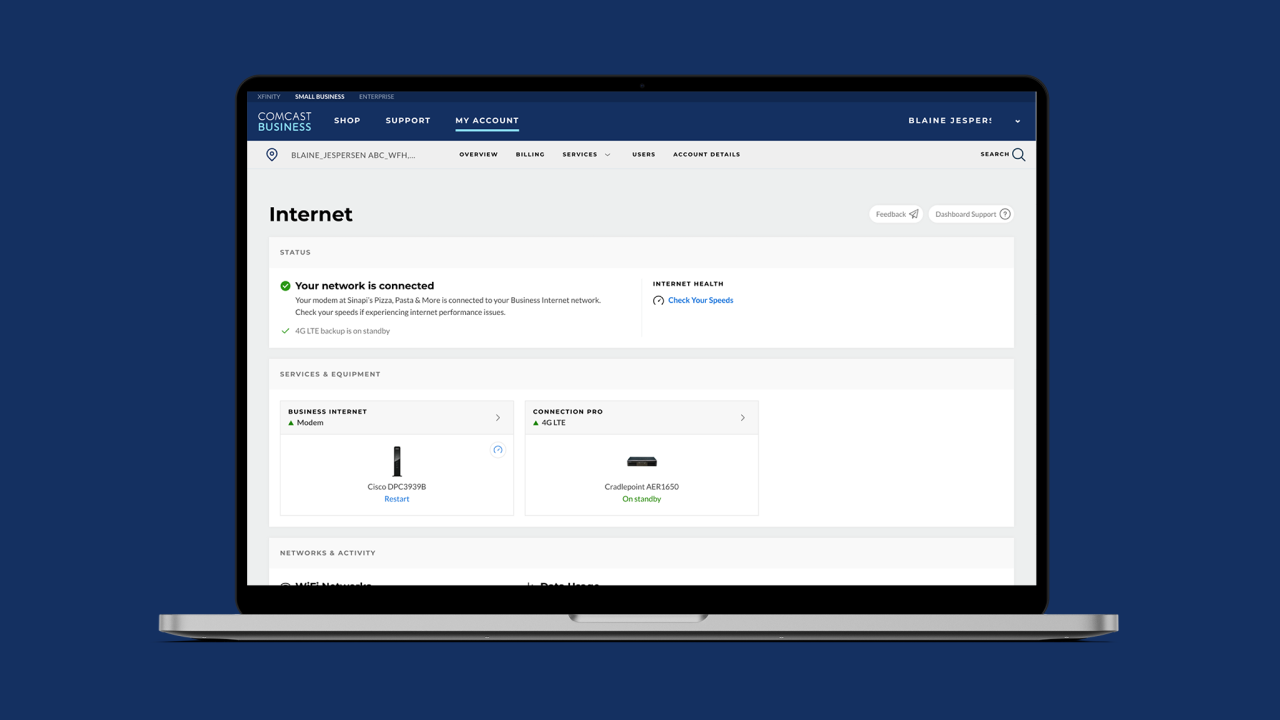This screenshot has width=1280, height=720.
Task: Click the speedometer icon beside Check Your Speeds
Action: (658, 300)
